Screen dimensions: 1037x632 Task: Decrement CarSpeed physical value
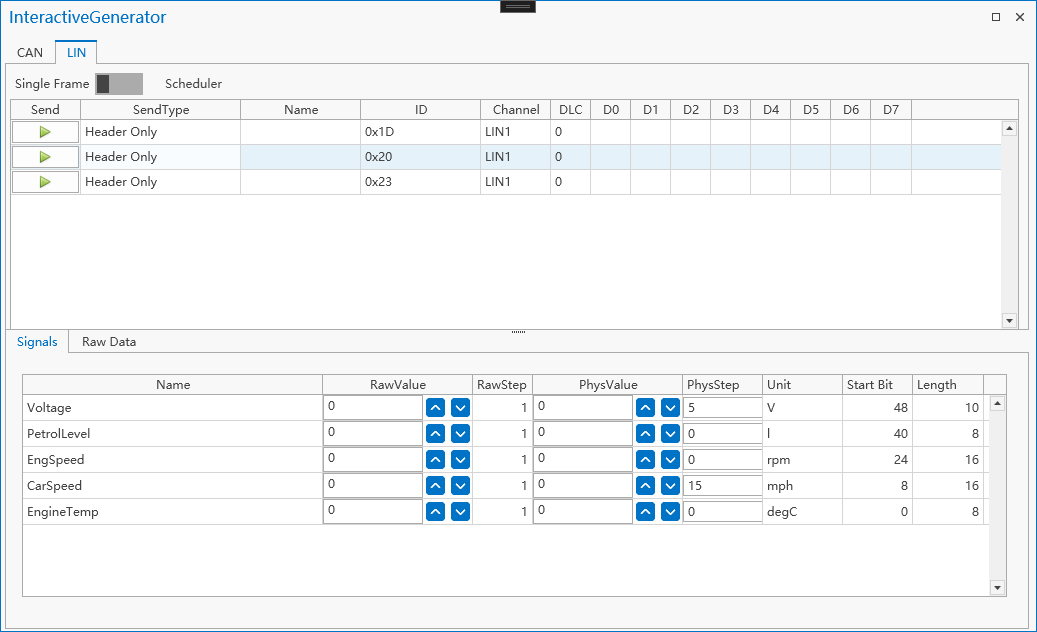670,486
